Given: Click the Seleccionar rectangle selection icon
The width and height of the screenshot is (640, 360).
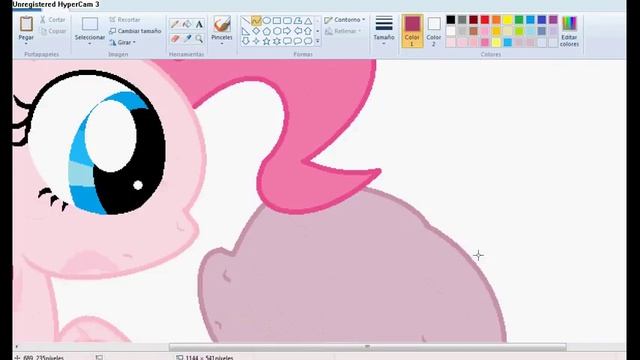Looking at the screenshot, I should [x=90, y=24].
